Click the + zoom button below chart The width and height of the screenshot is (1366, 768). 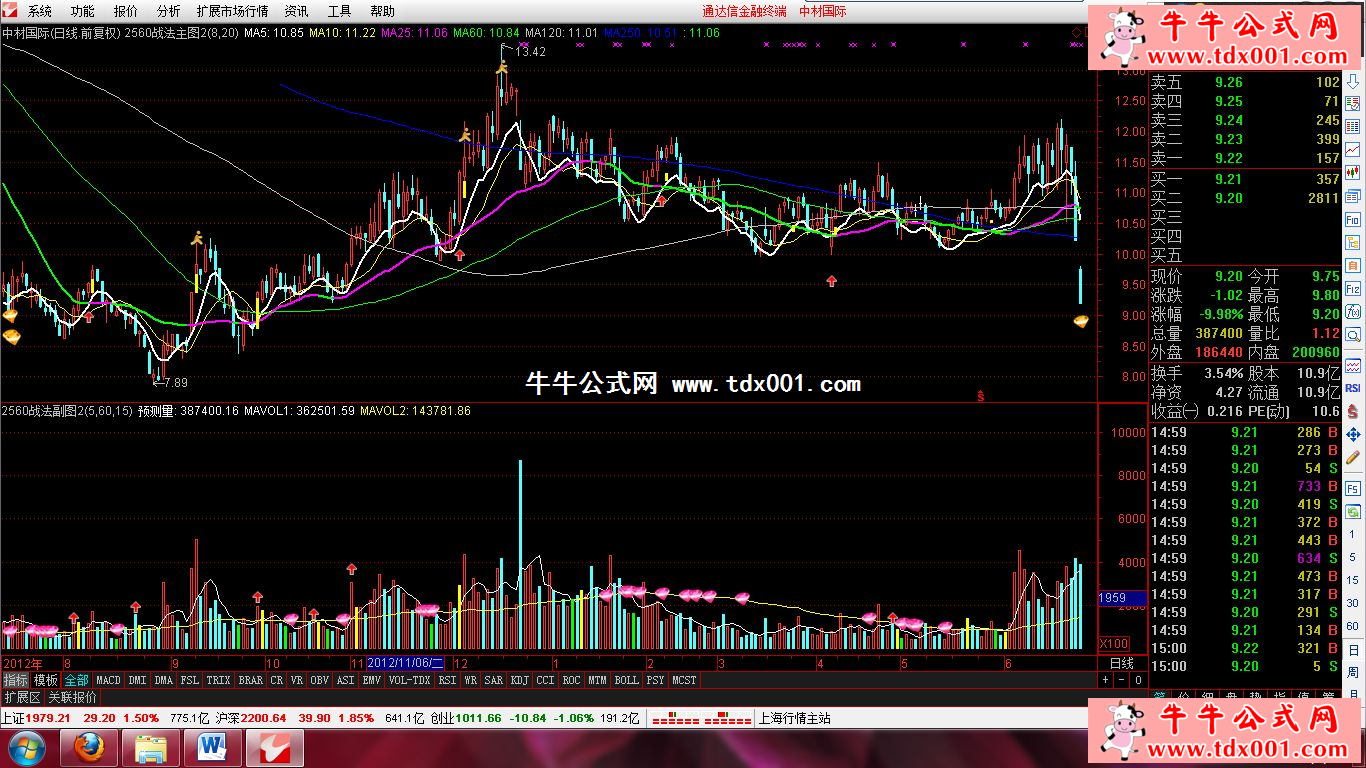pyautogui.click(x=1105, y=680)
